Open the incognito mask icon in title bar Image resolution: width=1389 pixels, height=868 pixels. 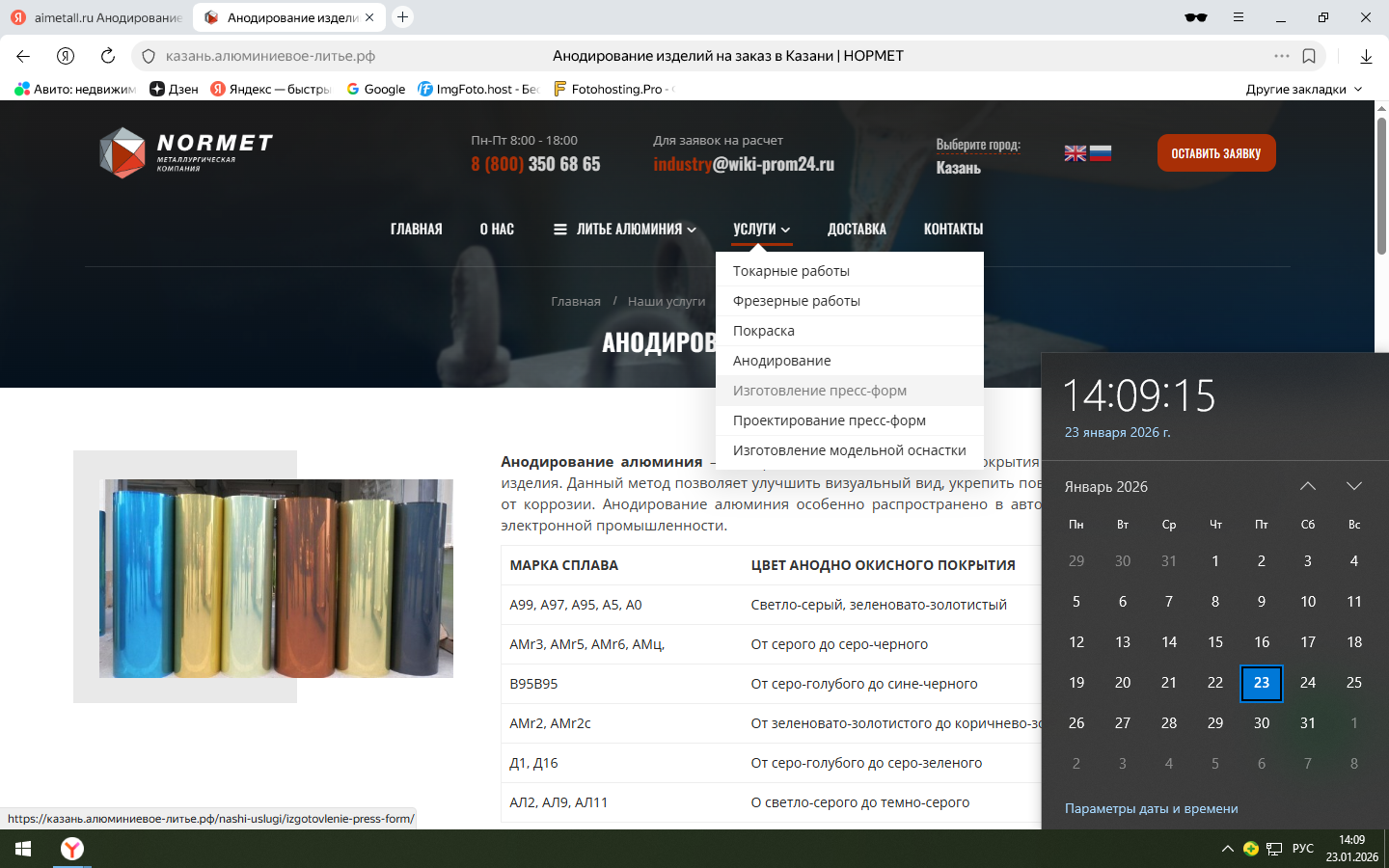click(1196, 17)
